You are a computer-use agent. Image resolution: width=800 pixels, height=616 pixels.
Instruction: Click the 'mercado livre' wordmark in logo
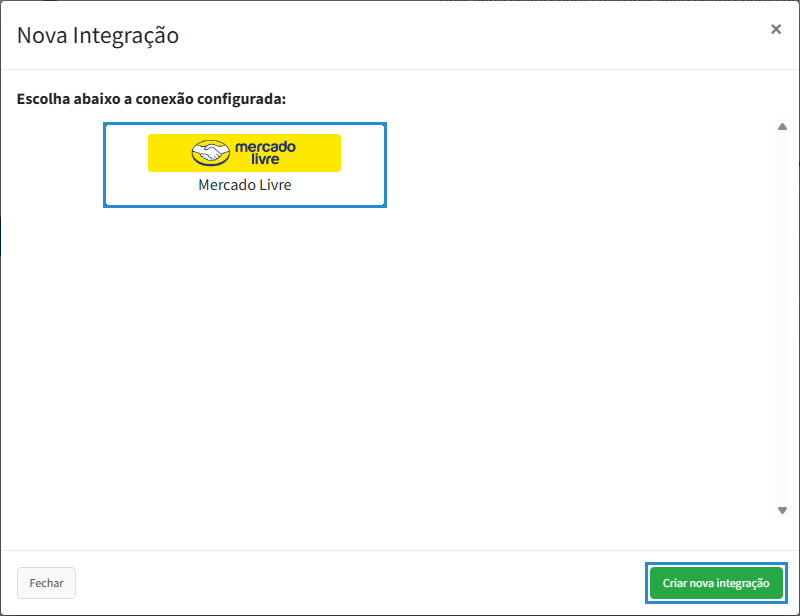(265, 153)
